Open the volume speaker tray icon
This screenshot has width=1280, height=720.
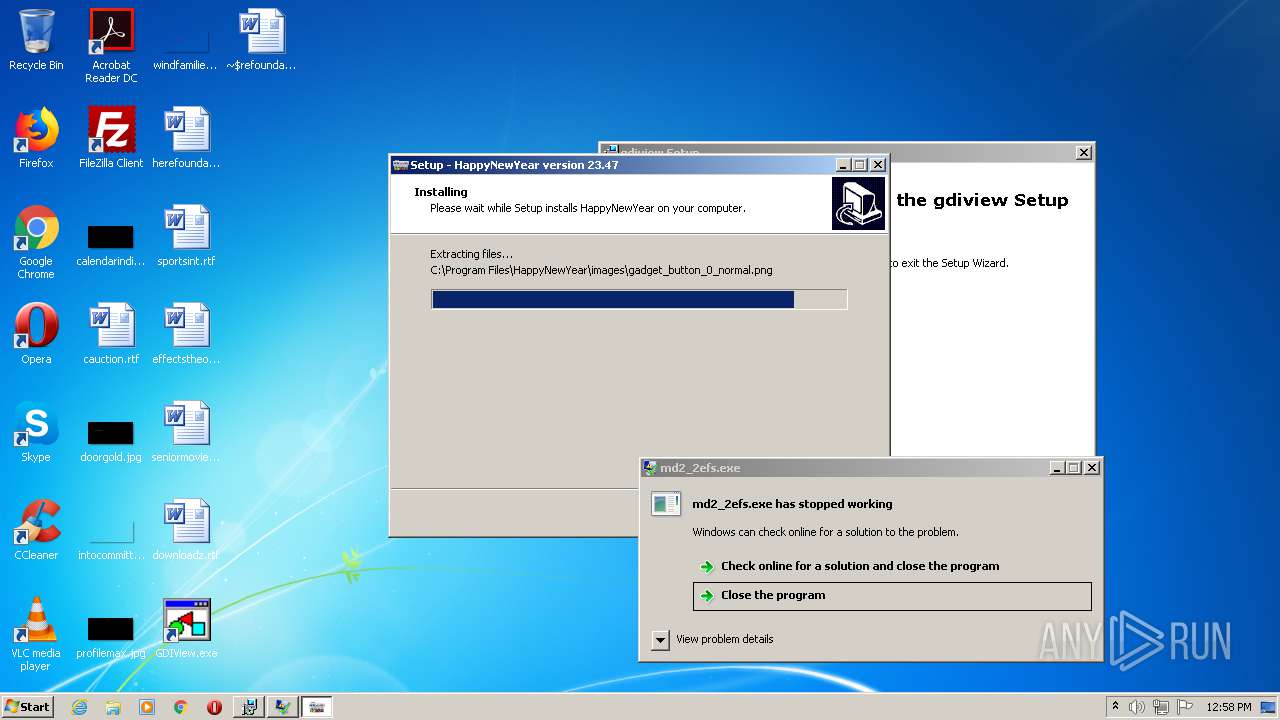pyautogui.click(x=1137, y=707)
